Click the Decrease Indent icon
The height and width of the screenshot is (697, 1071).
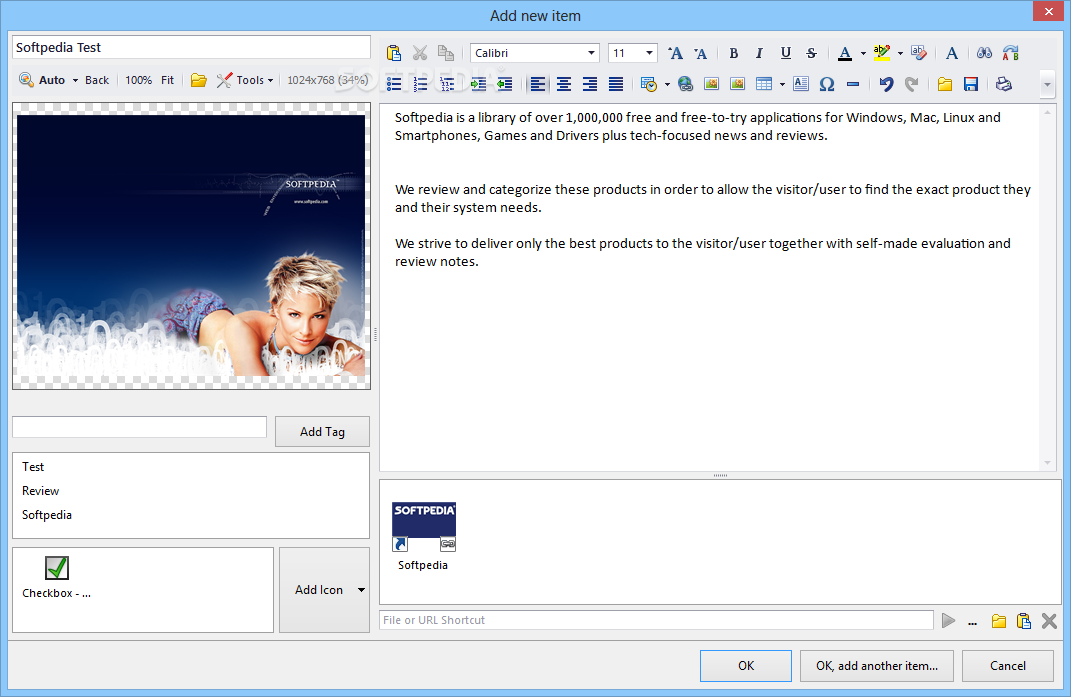click(x=504, y=83)
